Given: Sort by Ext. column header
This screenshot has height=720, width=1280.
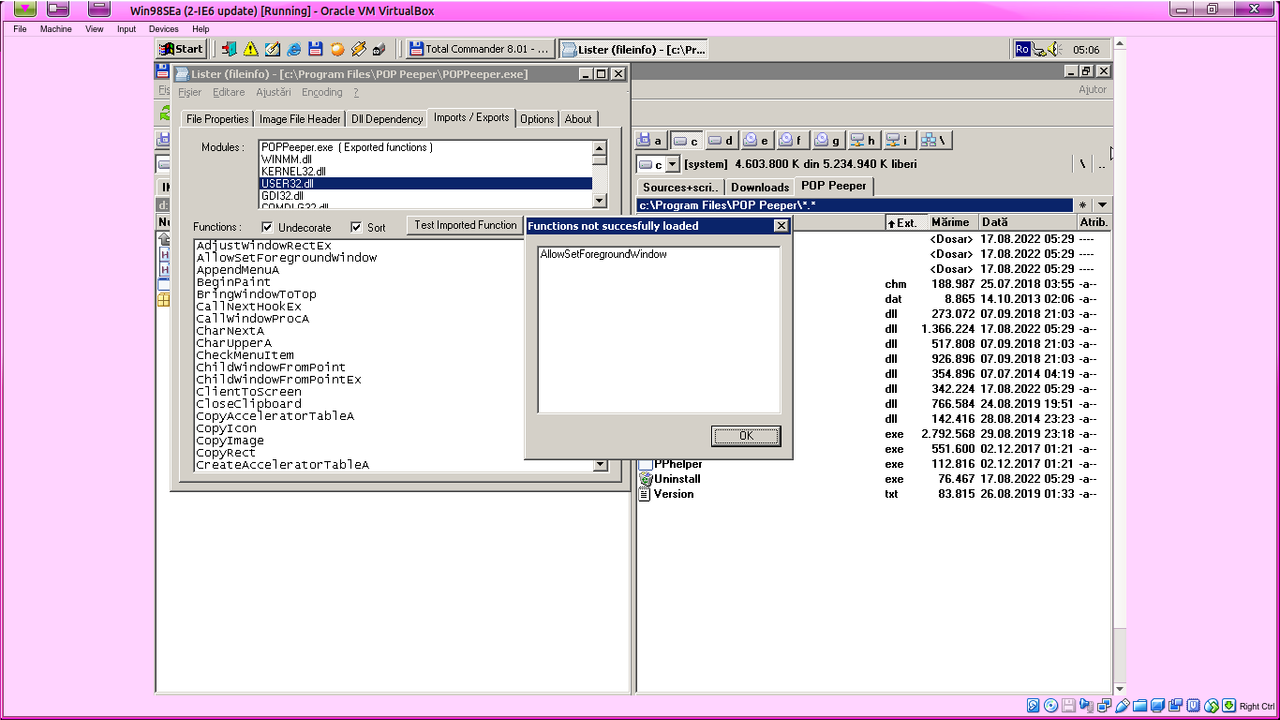Looking at the screenshot, I should (905, 222).
